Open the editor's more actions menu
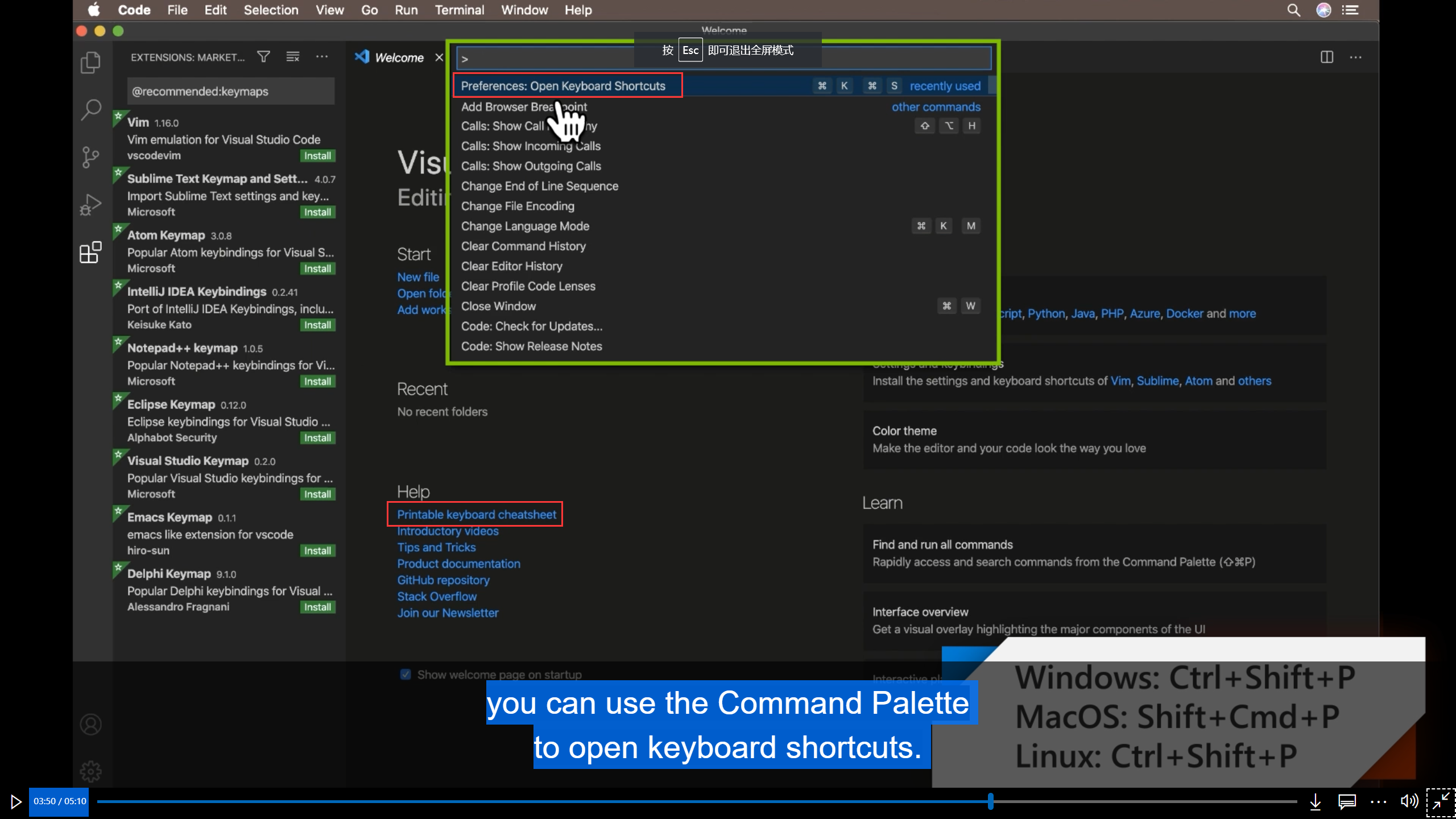 (x=1356, y=57)
